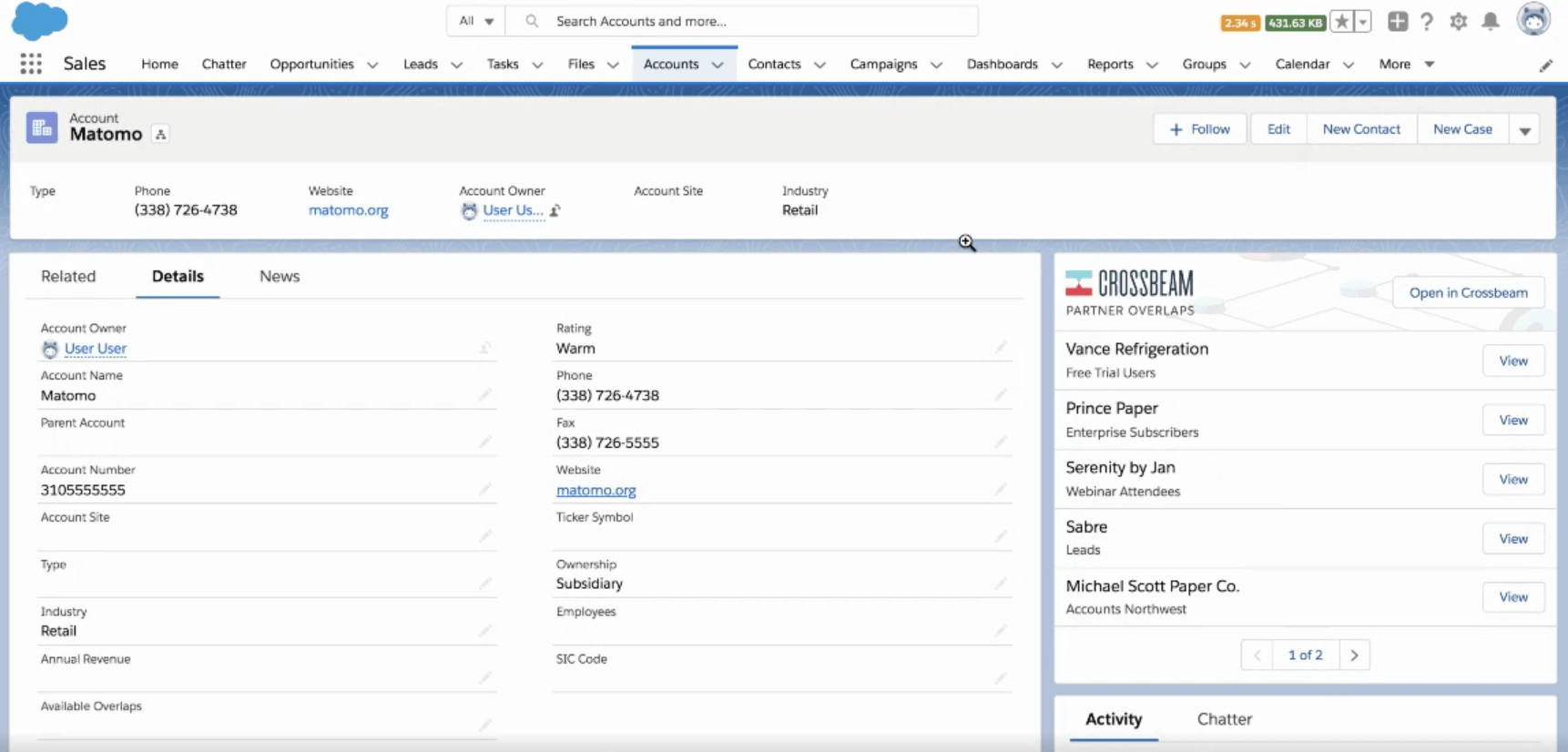View account hierarchy icon next to Matomo
This screenshot has width=1568, height=752.
click(x=160, y=135)
